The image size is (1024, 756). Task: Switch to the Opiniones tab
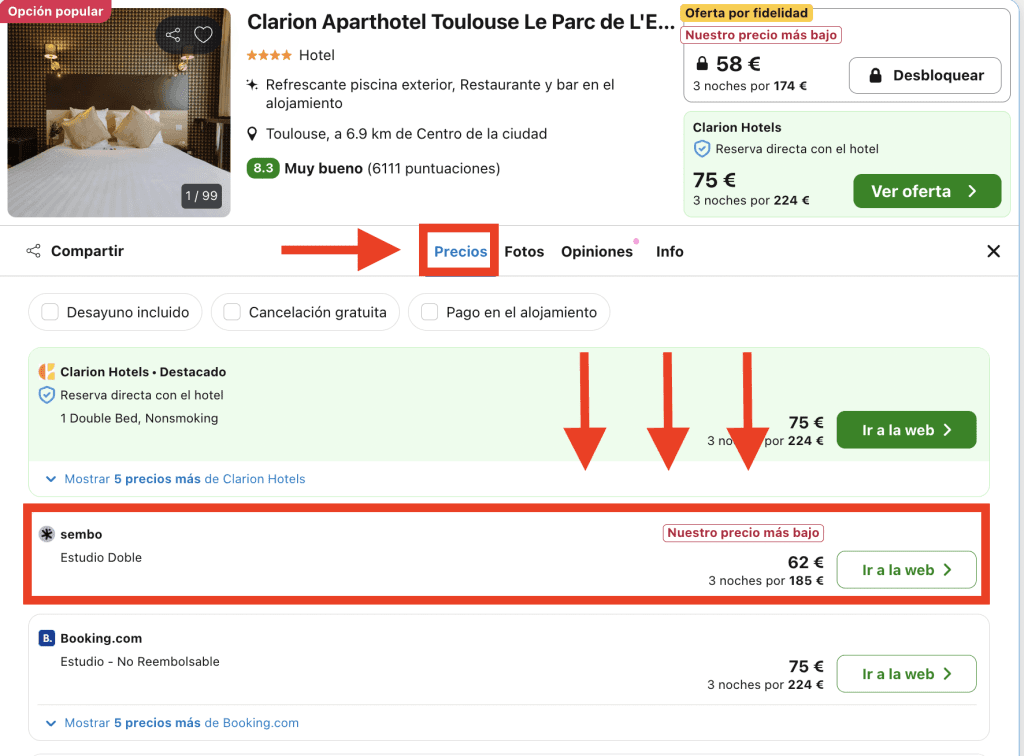(x=597, y=251)
